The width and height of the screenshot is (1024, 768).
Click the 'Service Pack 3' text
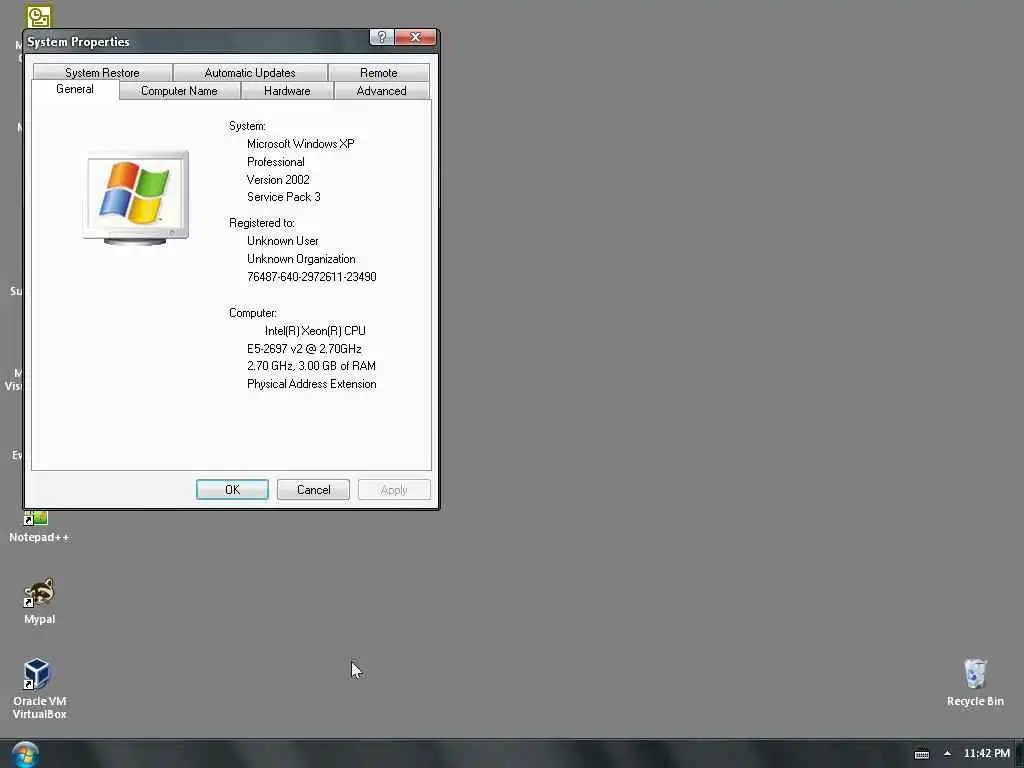(x=283, y=197)
